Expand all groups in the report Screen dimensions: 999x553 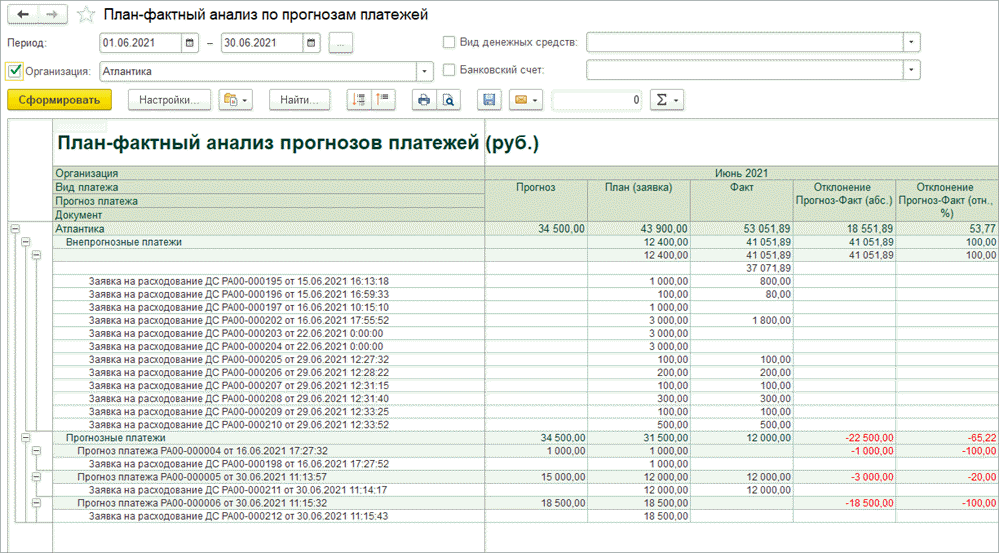[358, 100]
